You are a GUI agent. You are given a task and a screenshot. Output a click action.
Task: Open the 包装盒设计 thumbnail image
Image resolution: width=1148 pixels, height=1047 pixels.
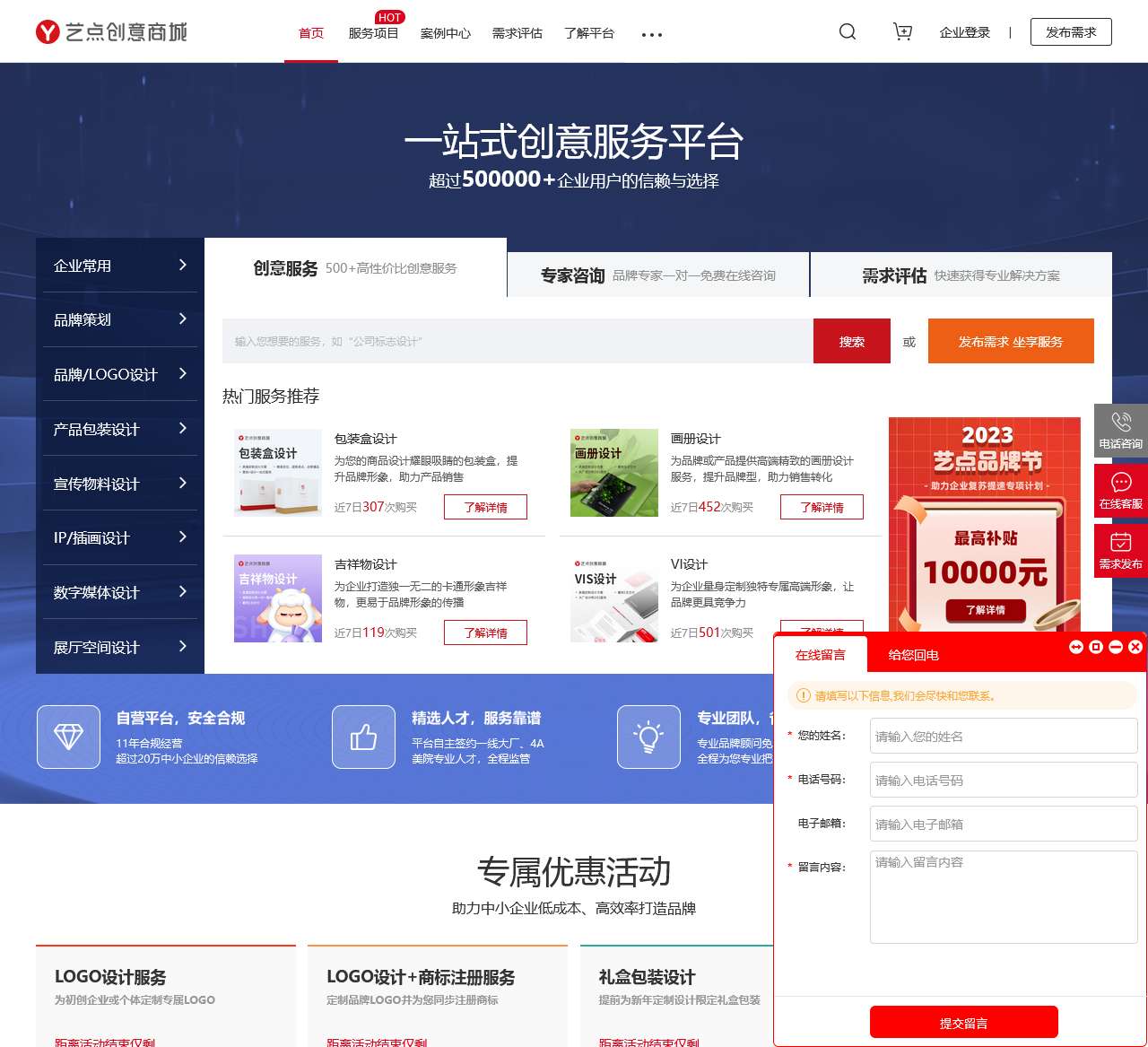click(278, 473)
